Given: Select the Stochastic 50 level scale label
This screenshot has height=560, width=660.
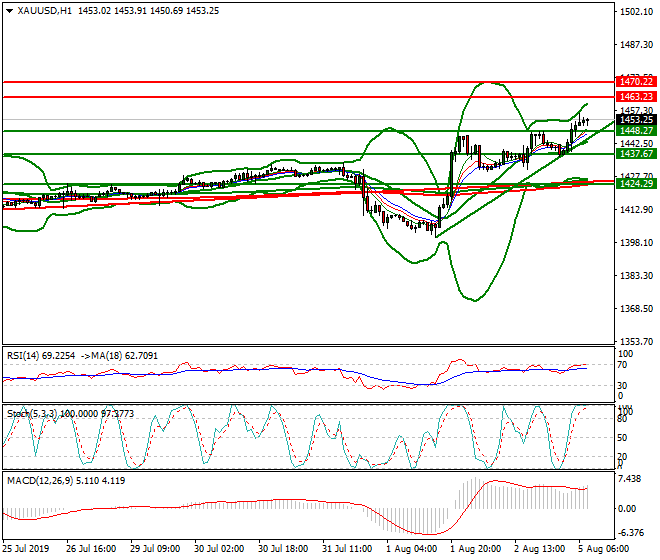Looking at the screenshot, I should click(x=622, y=438).
